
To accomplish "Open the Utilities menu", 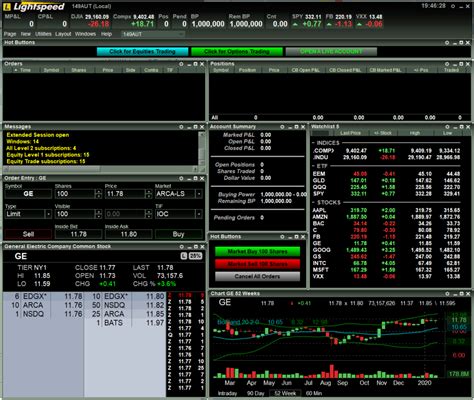I will click(x=43, y=34).
